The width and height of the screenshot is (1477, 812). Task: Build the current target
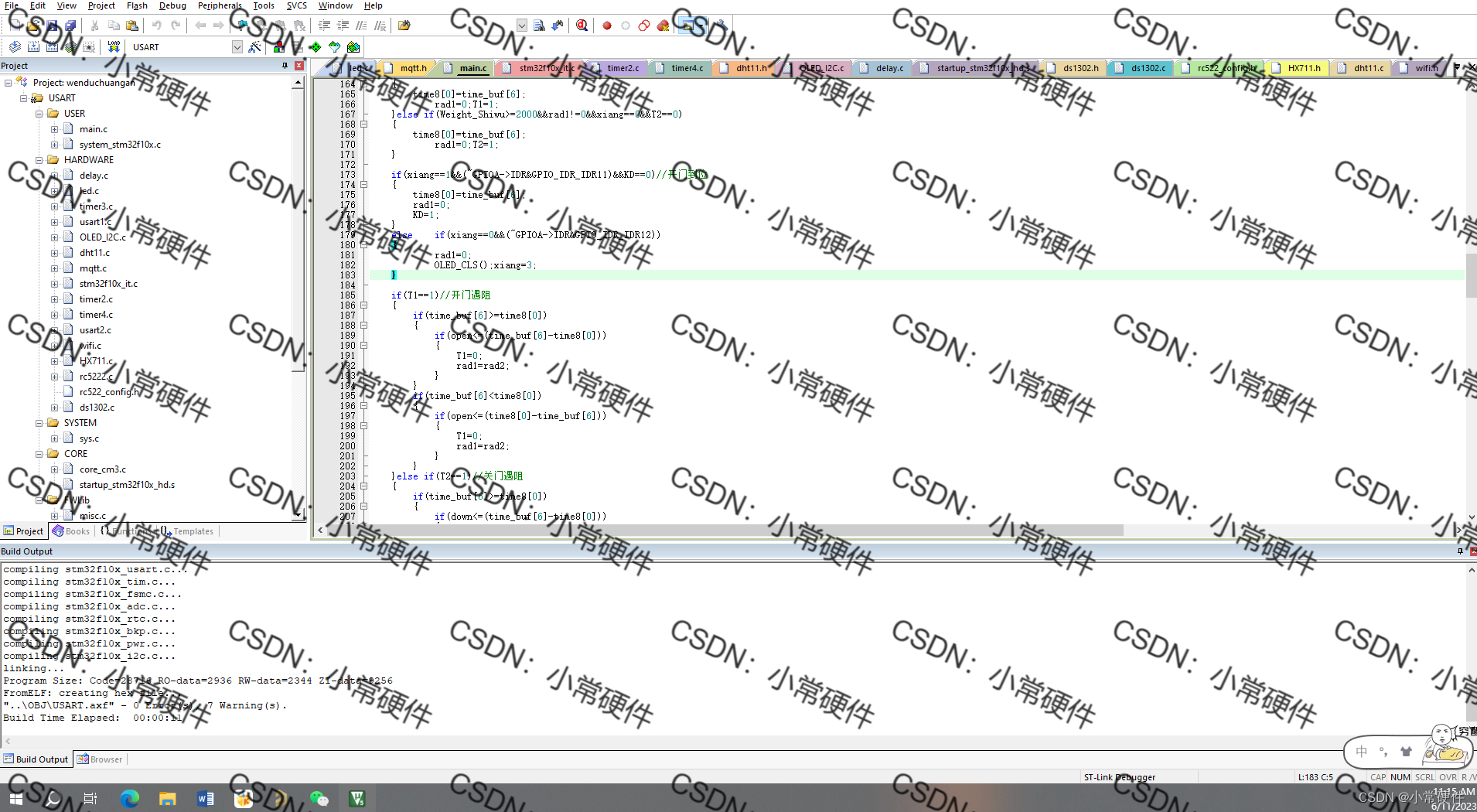[x=34, y=46]
